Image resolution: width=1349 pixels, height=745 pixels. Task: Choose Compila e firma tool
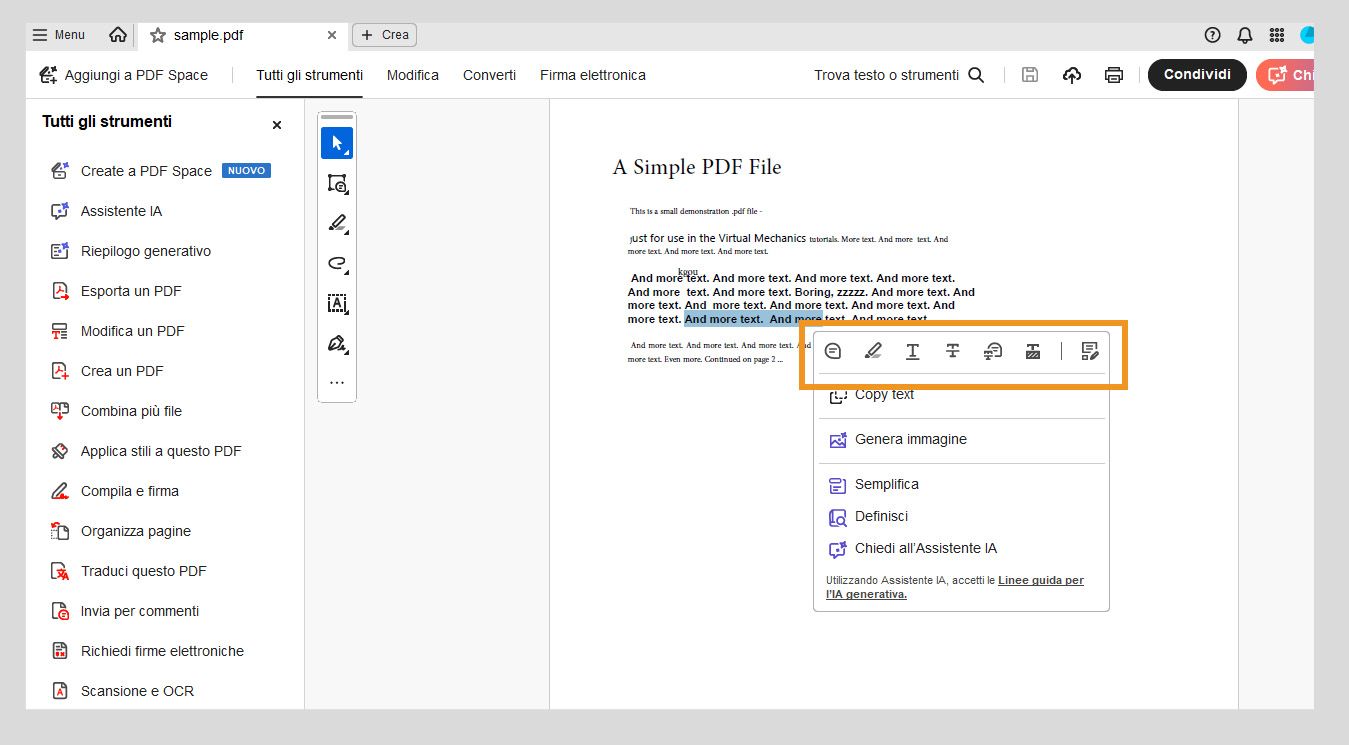[x=115, y=491]
